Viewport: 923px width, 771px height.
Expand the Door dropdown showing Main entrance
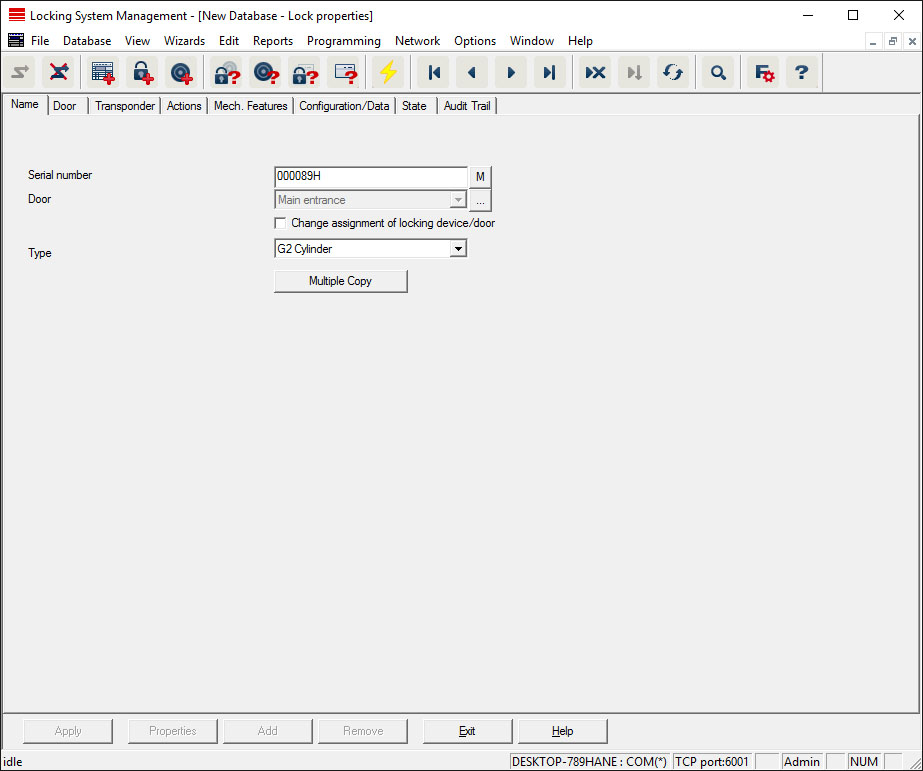(457, 200)
